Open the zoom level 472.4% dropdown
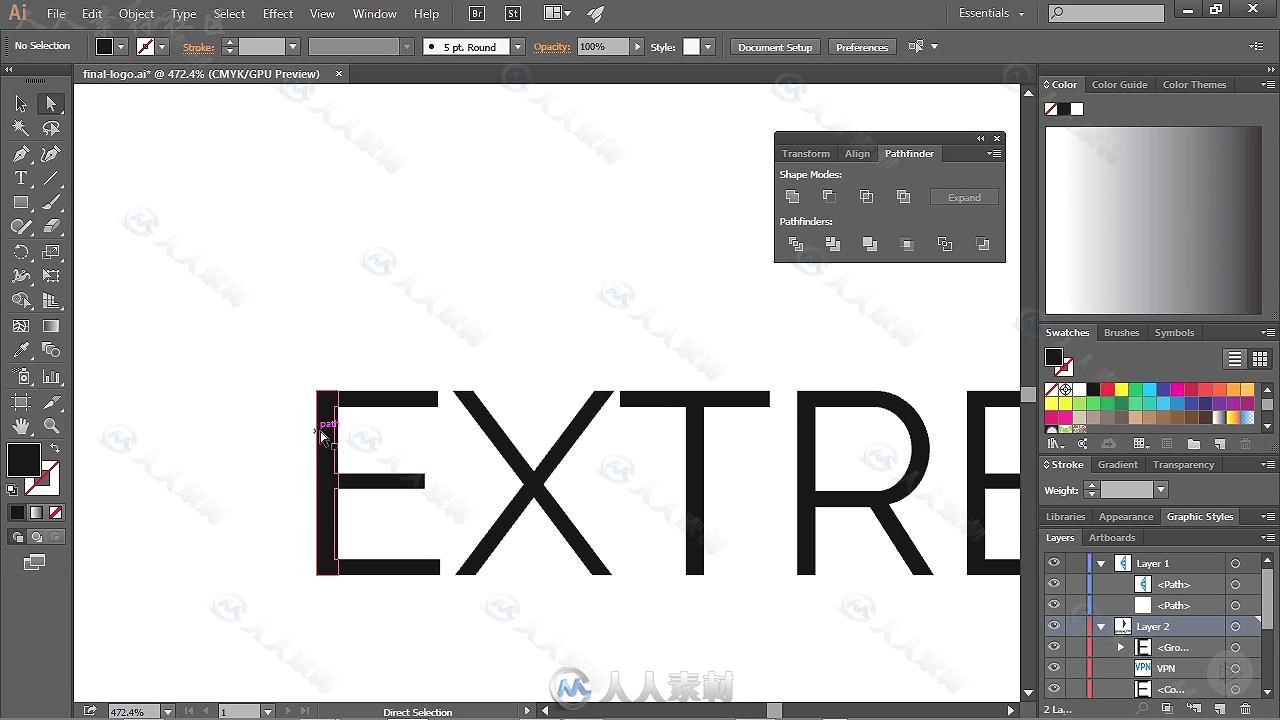 pyautogui.click(x=167, y=712)
